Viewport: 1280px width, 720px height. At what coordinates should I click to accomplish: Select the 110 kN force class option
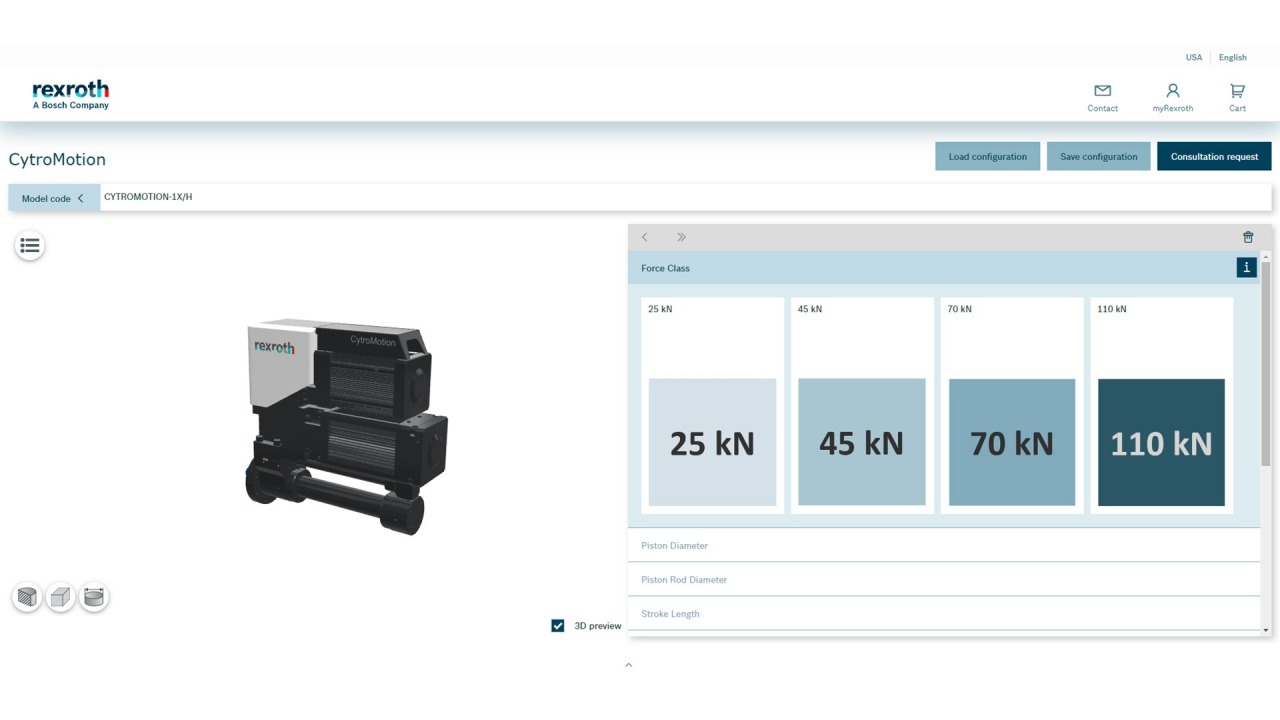(x=1161, y=442)
